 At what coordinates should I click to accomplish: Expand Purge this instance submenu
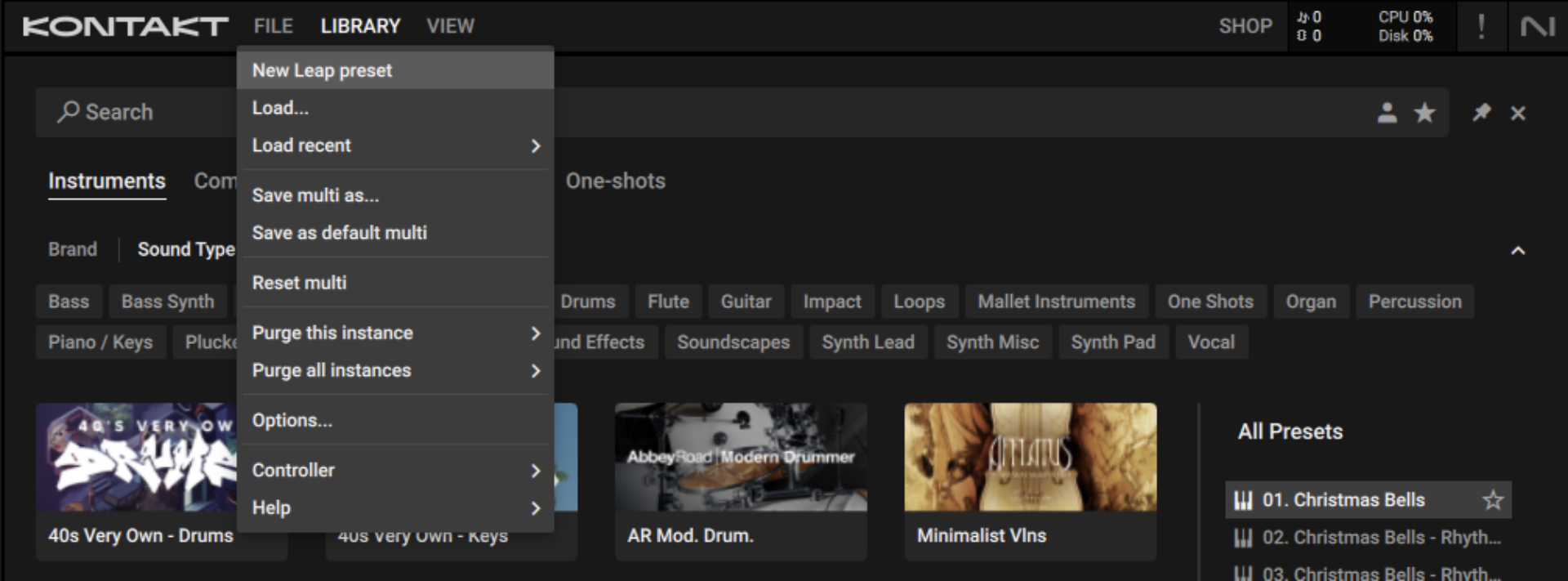click(x=394, y=333)
